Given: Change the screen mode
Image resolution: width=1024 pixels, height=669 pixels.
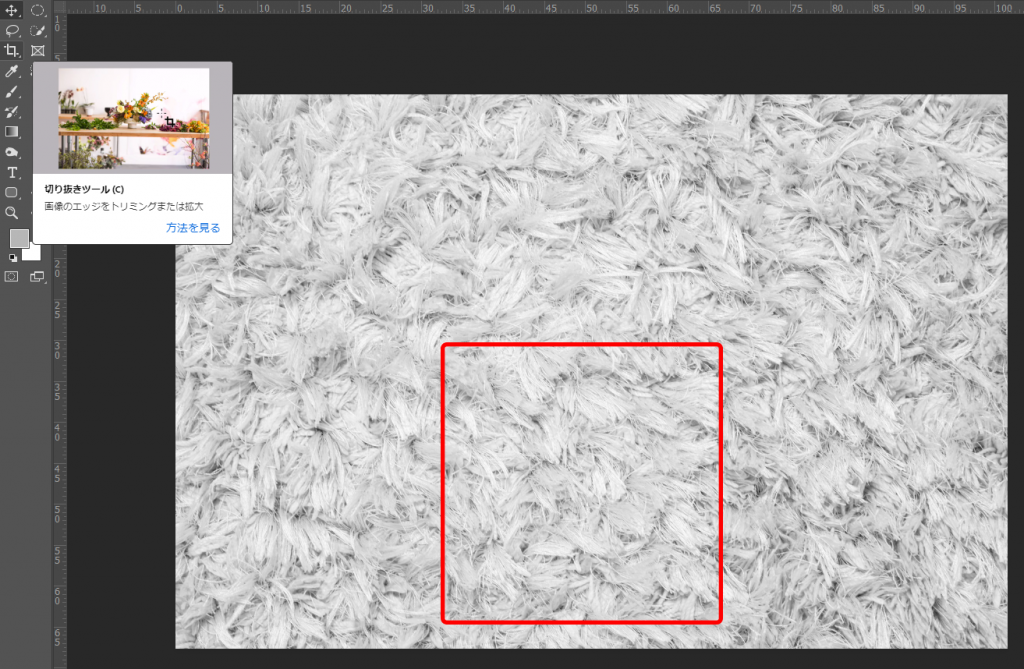Looking at the screenshot, I should pos(37,277).
